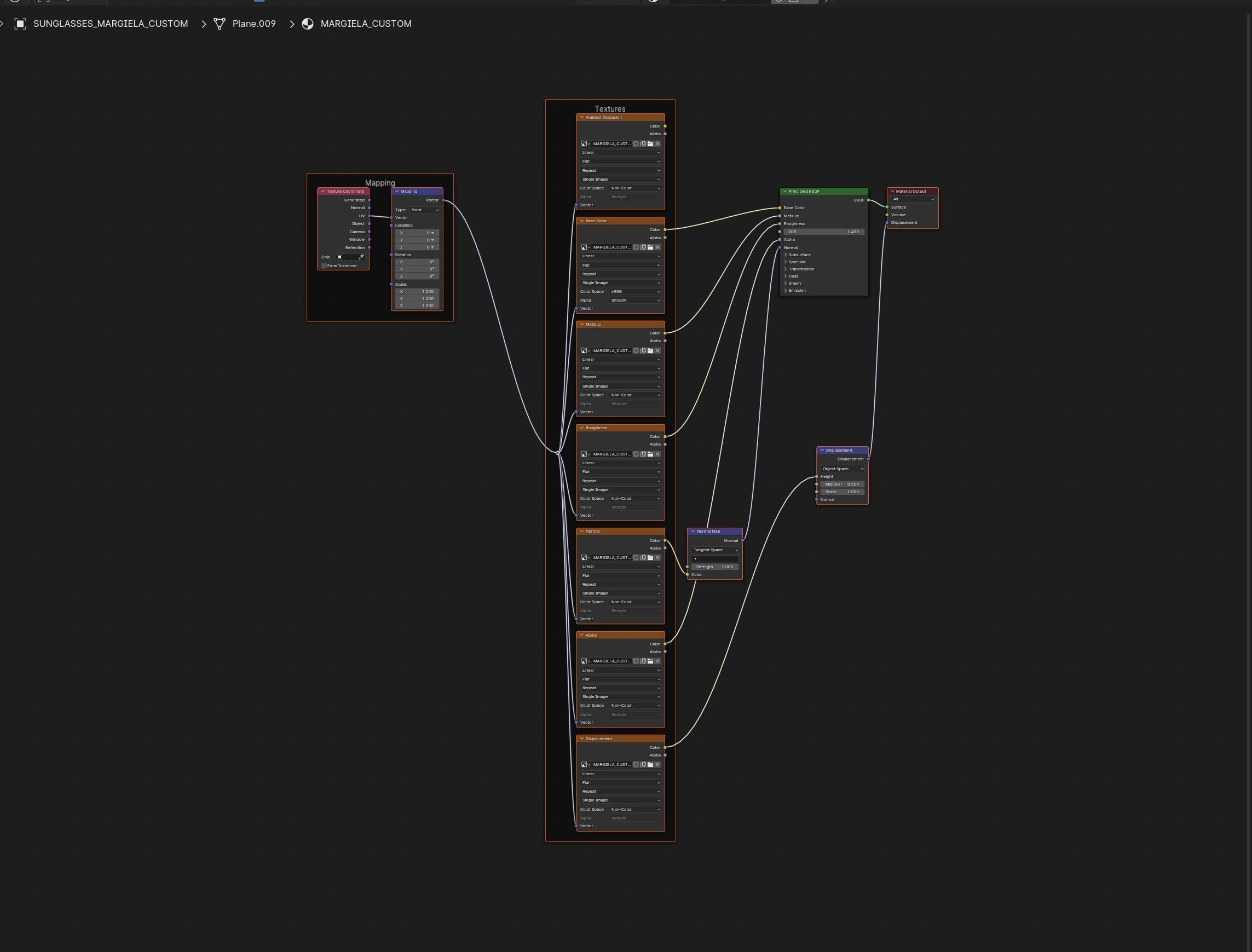This screenshot has width=1252, height=952.
Task: Click new image copy icon in Roughness node
Action: click(643, 454)
